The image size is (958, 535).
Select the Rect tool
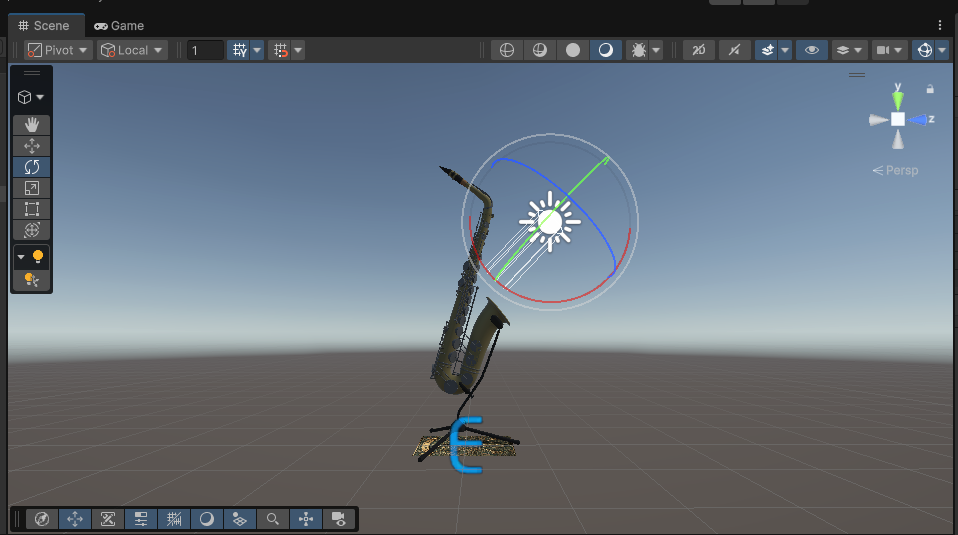pos(32,209)
